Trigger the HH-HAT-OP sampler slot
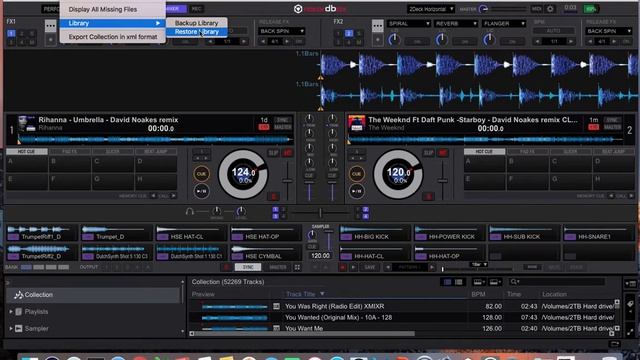 tap(449, 253)
